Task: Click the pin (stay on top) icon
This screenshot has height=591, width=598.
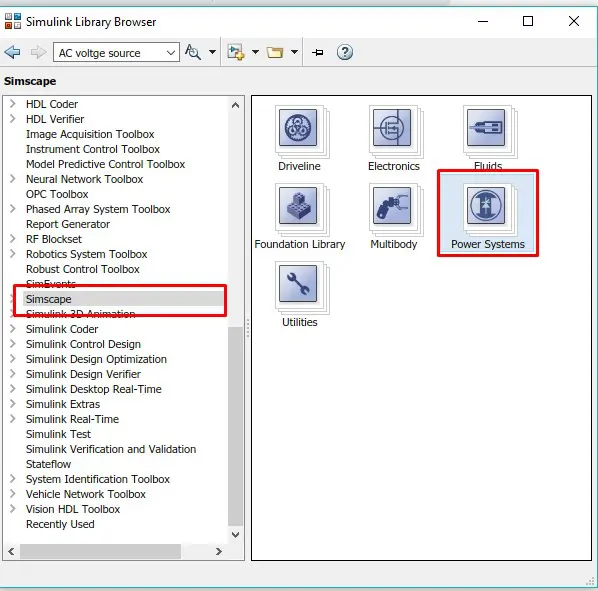Action: (x=317, y=52)
